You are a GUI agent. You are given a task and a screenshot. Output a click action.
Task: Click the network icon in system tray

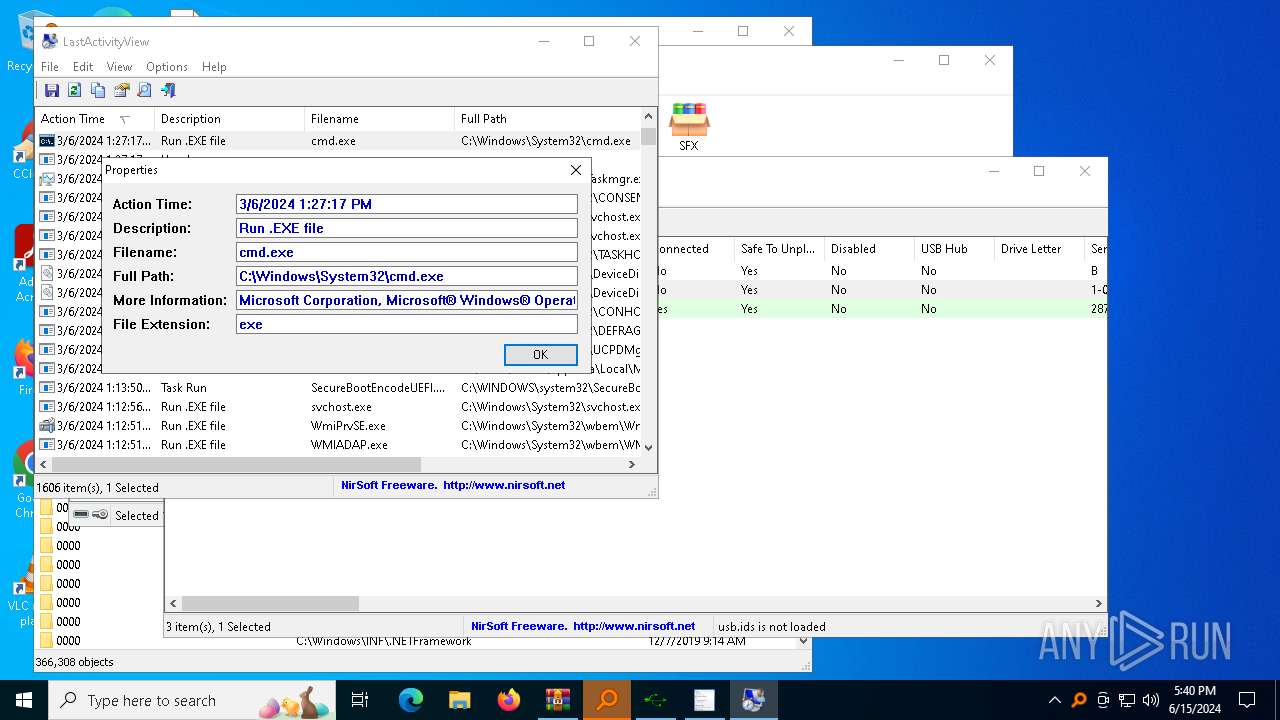1127,700
